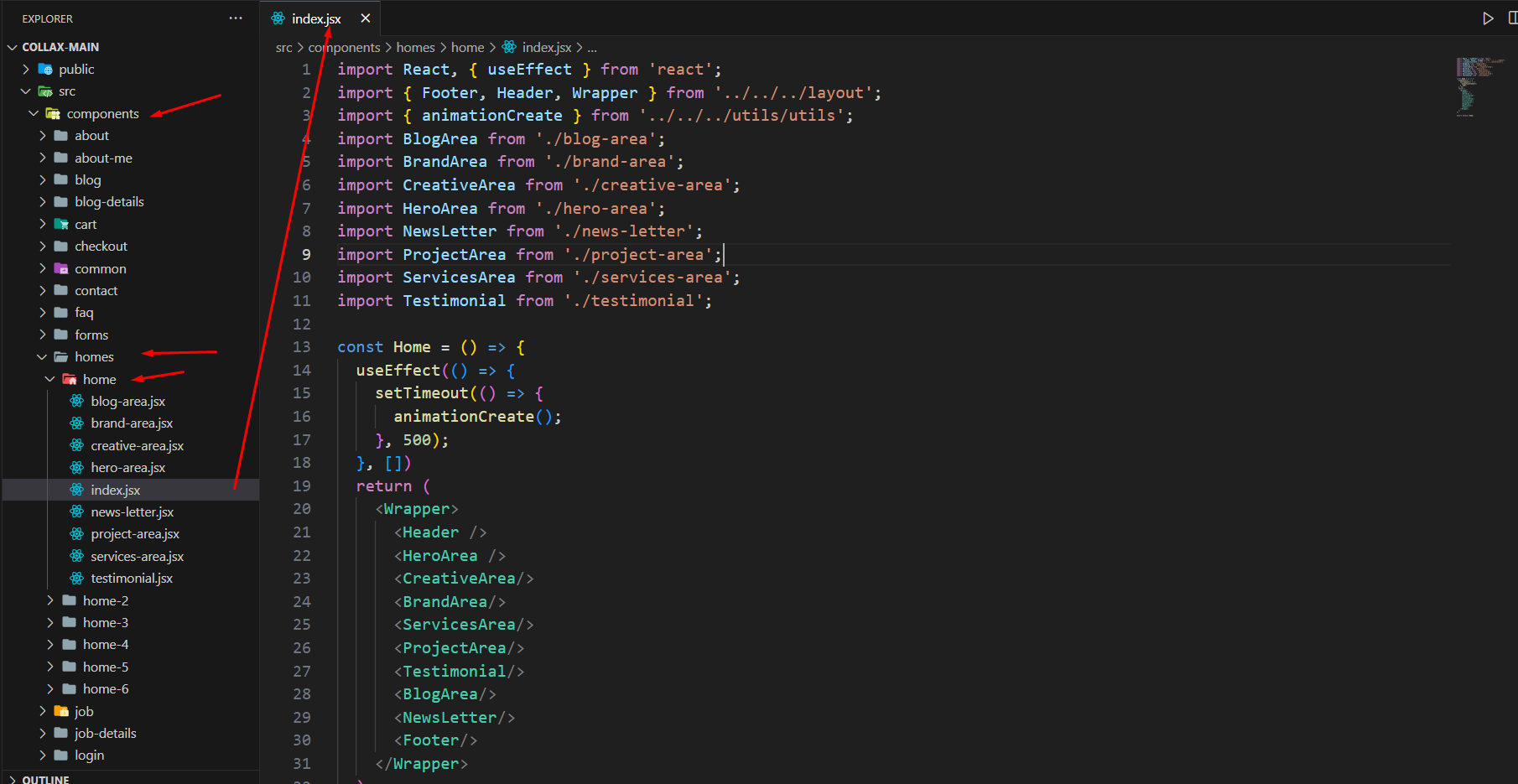
Task: Collapse the homes folder chevron
Action: 42,357
